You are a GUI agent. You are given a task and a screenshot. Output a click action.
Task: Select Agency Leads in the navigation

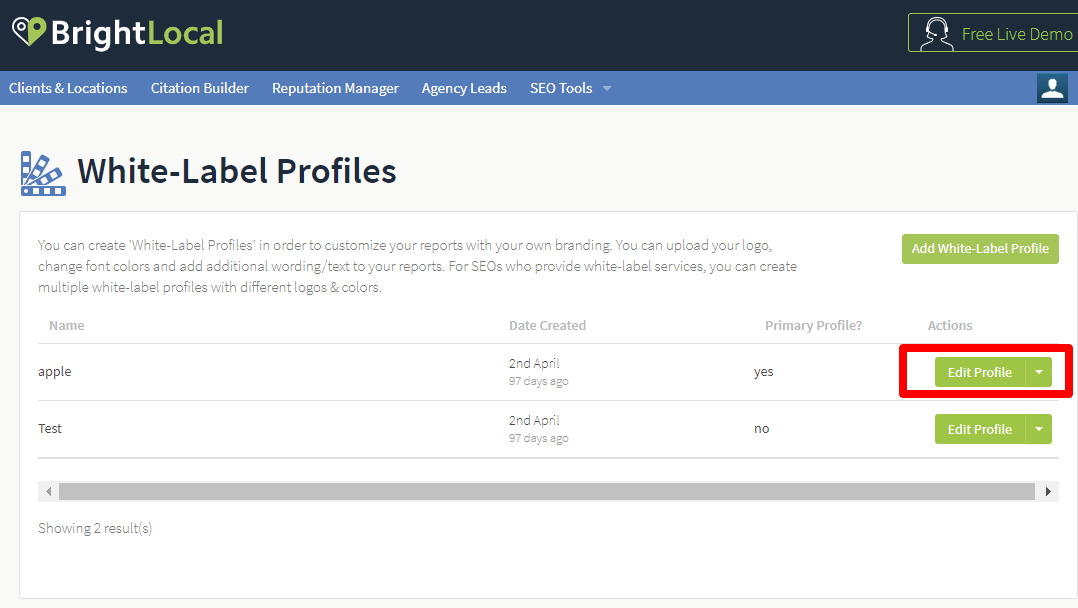[464, 88]
